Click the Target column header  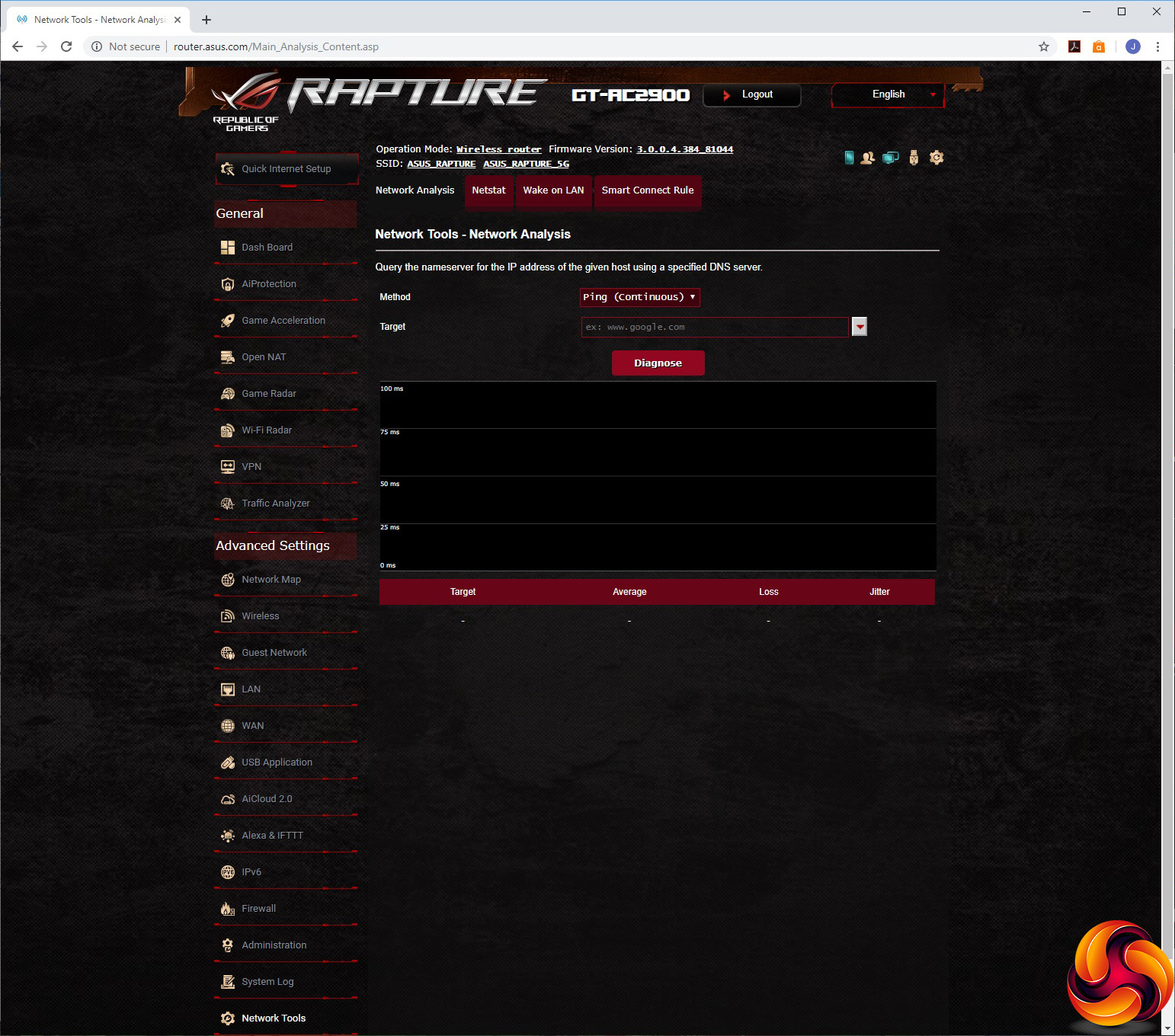463,592
